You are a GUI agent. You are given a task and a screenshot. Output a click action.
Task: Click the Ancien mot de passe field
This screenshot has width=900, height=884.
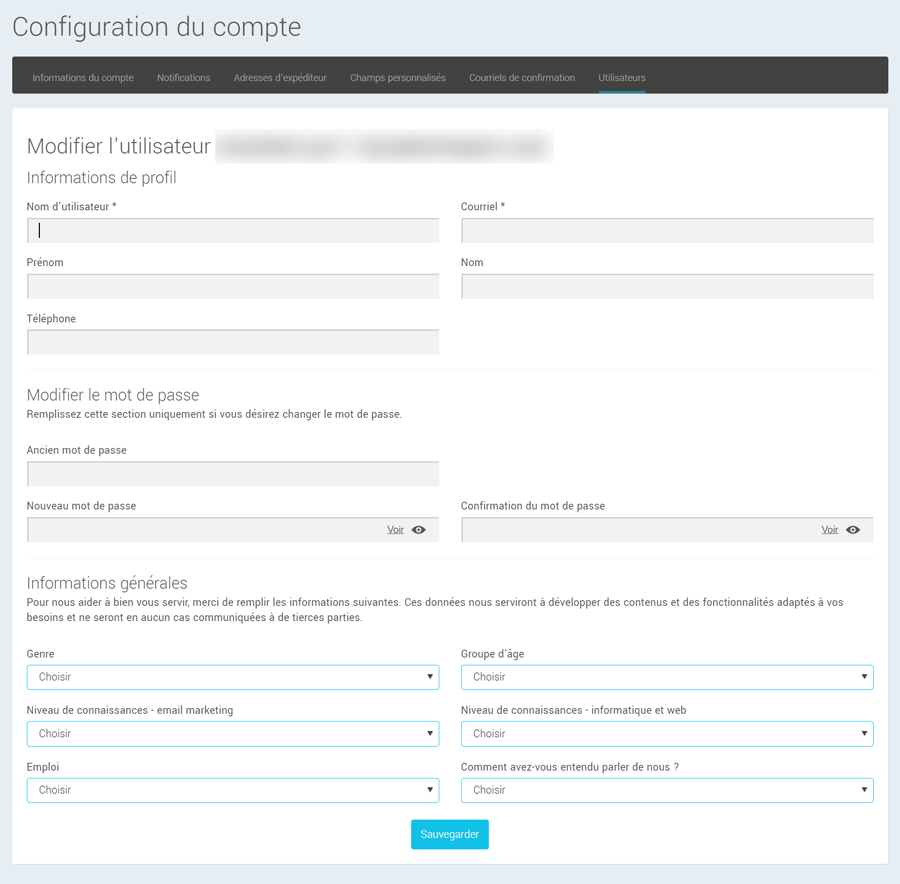(232, 473)
